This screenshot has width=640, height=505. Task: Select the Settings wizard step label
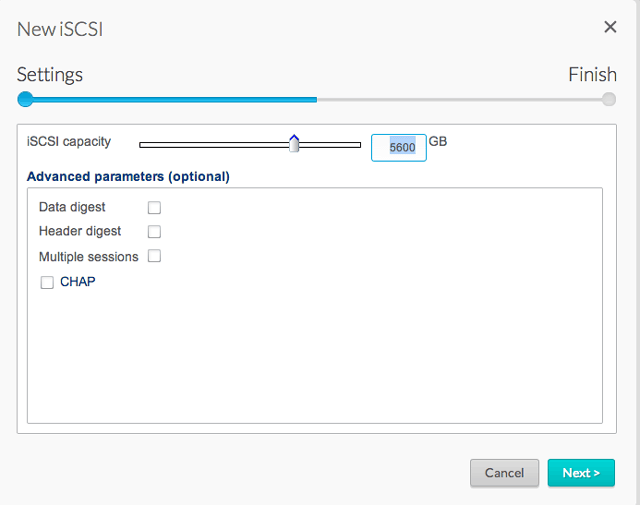(50, 75)
